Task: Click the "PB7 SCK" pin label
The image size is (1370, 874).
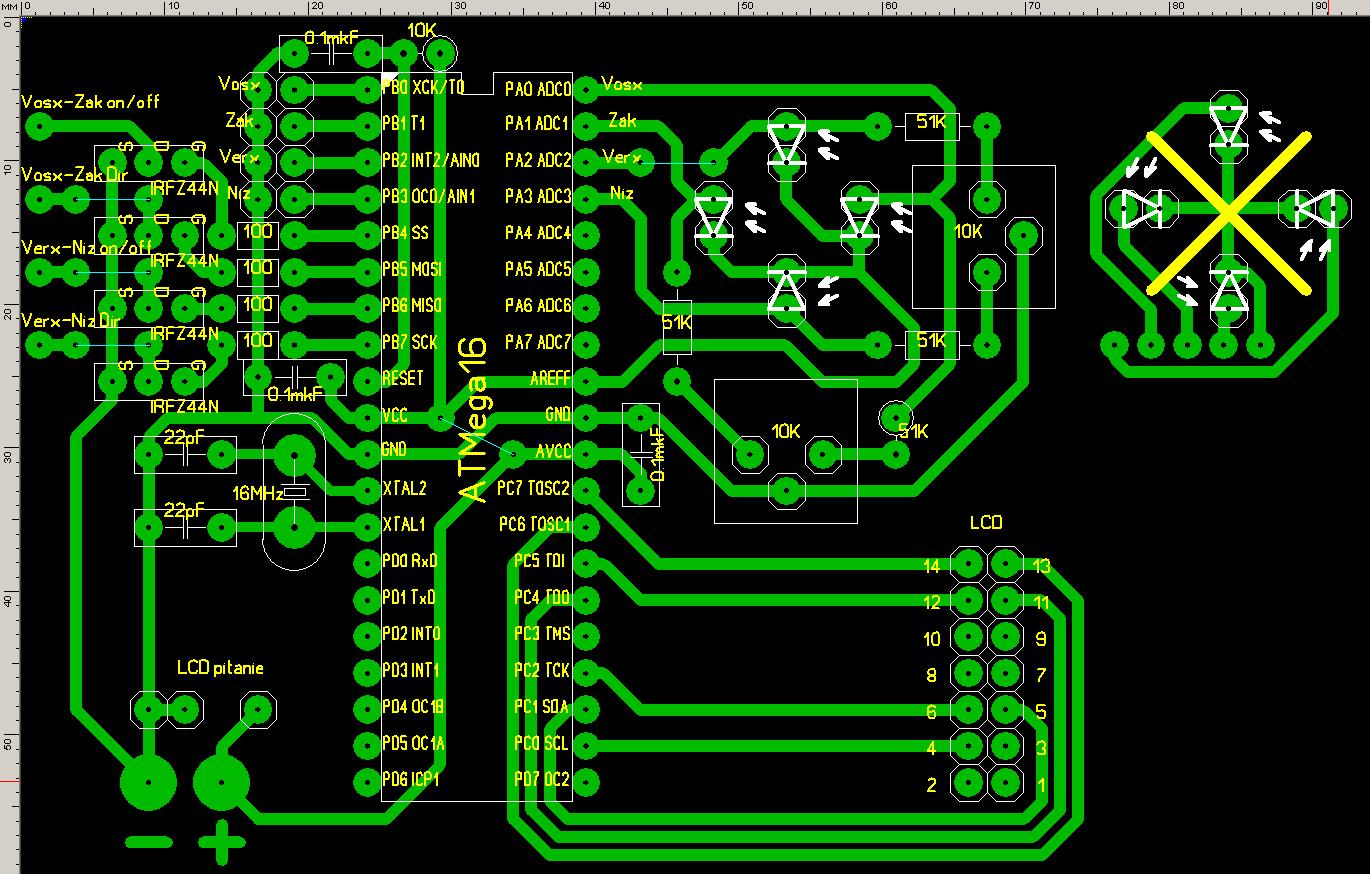Action: 410,342
